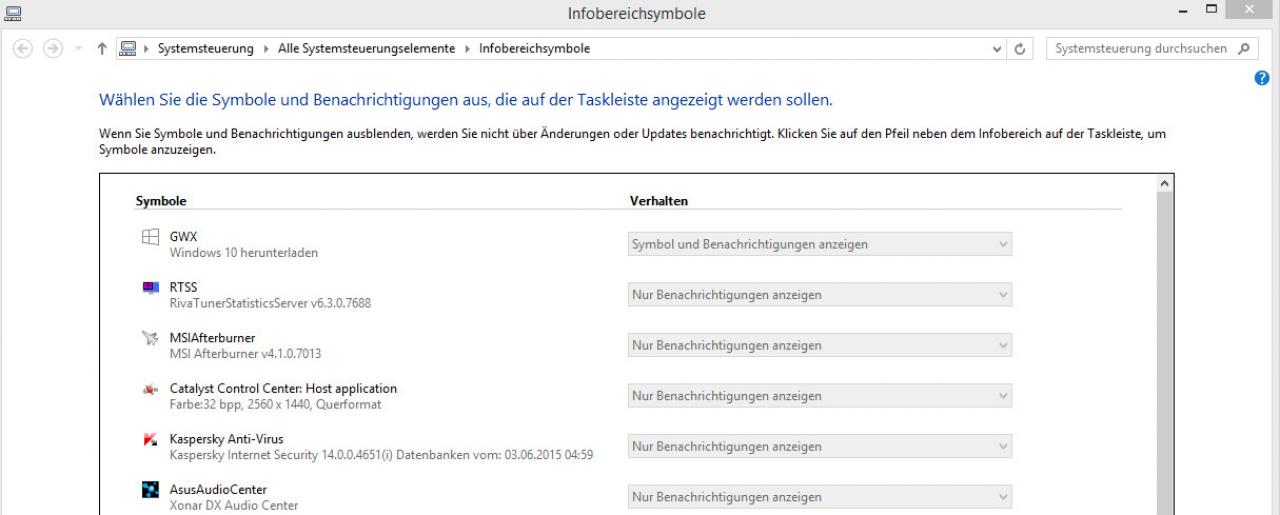Go up one level with the up arrow
1280x515 pixels.
(103, 48)
